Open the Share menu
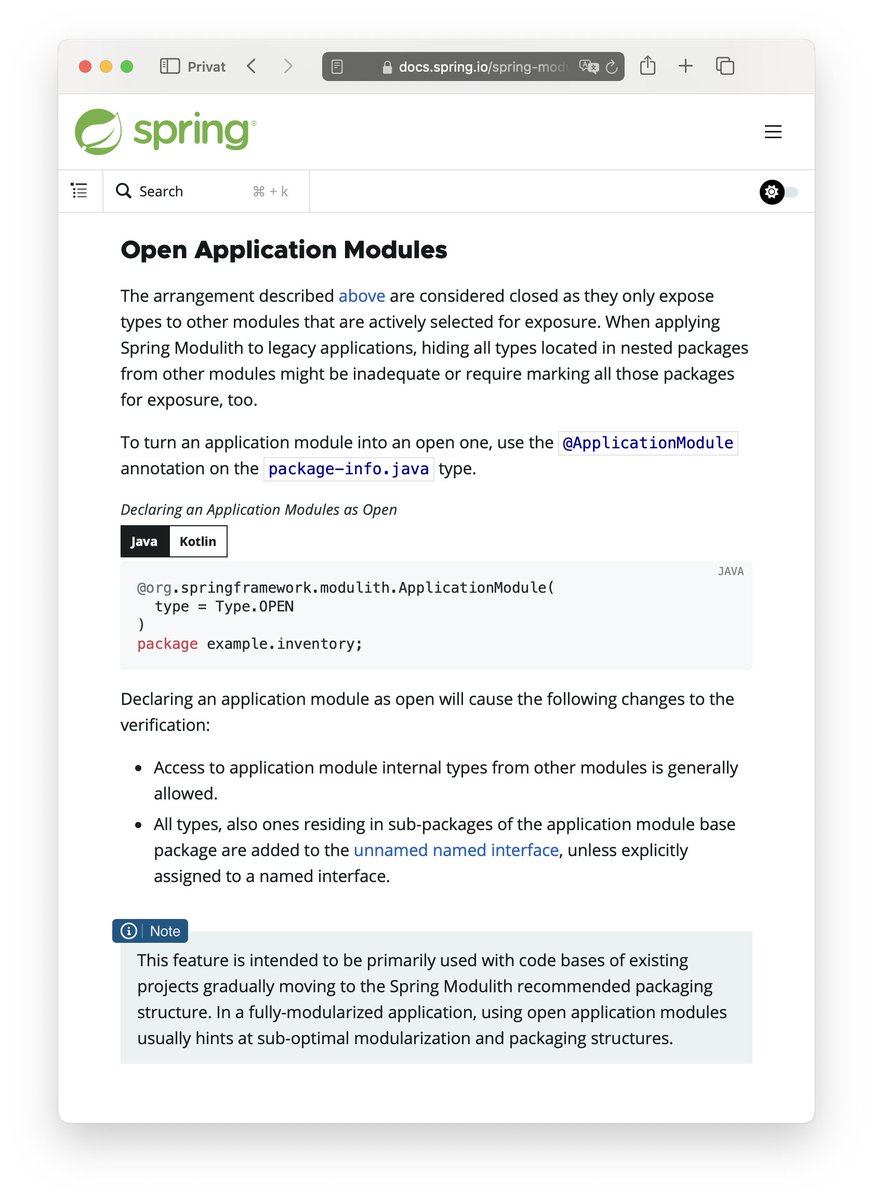Screen dimensions: 873x1200 point(648,66)
